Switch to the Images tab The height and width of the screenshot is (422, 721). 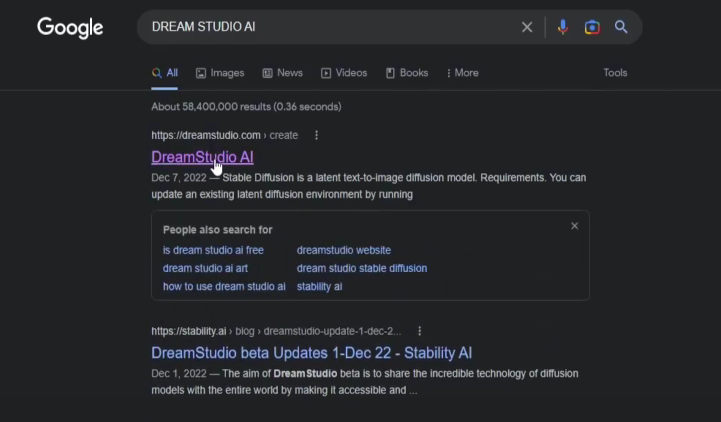(x=220, y=73)
